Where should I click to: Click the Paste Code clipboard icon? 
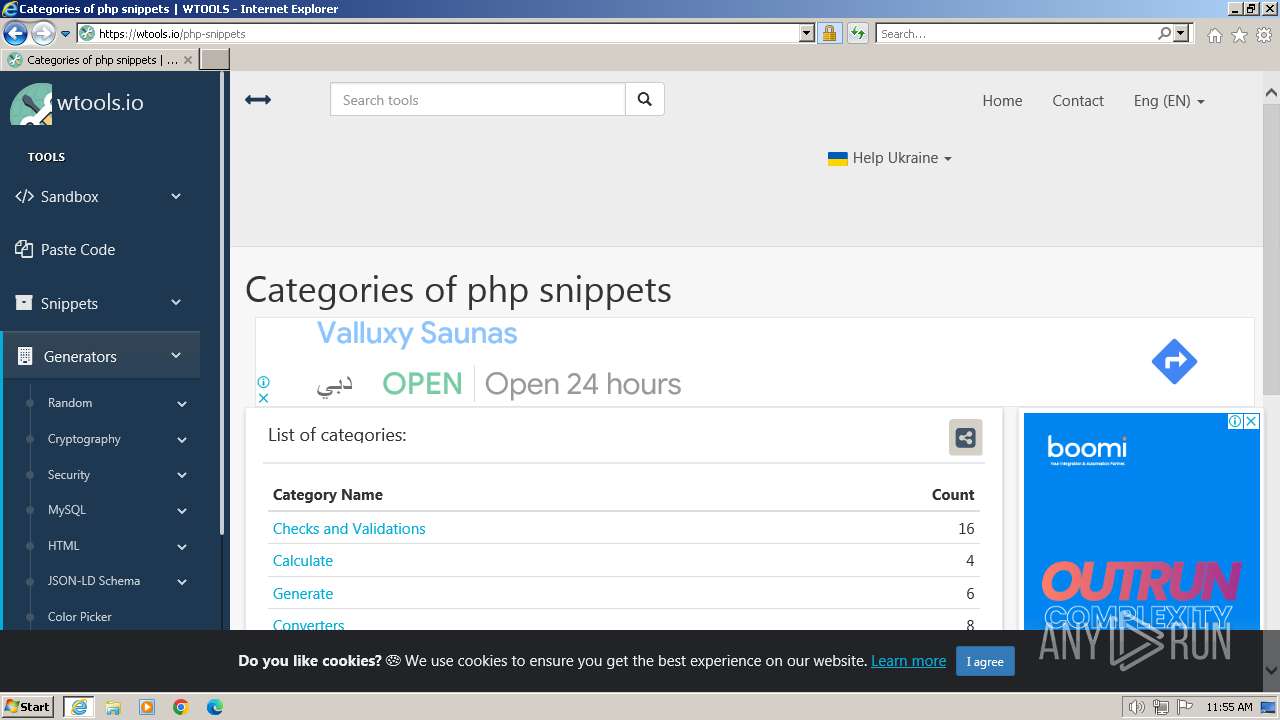(x=24, y=249)
